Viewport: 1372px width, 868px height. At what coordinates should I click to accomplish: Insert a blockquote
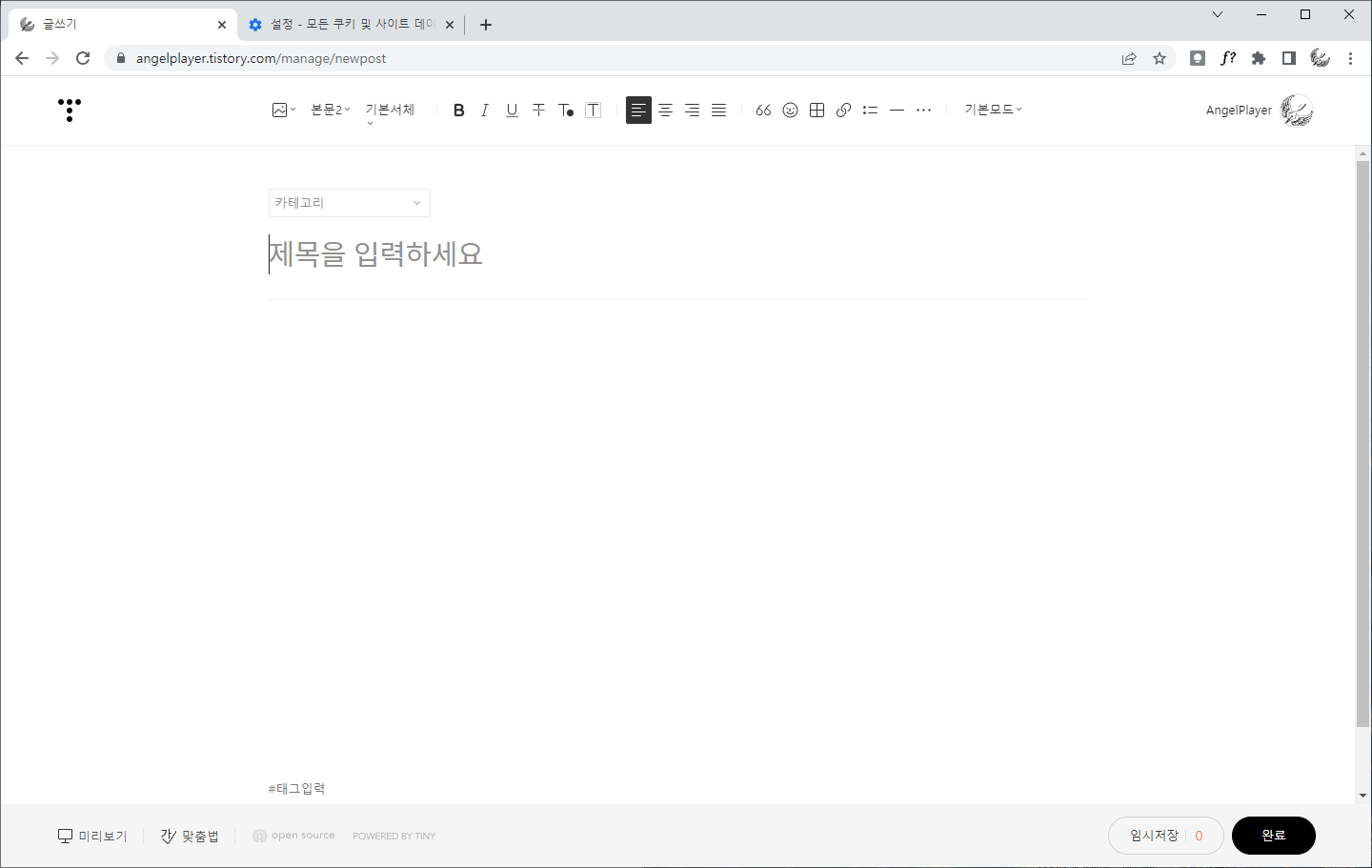pyautogui.click(x=763, y=110)
